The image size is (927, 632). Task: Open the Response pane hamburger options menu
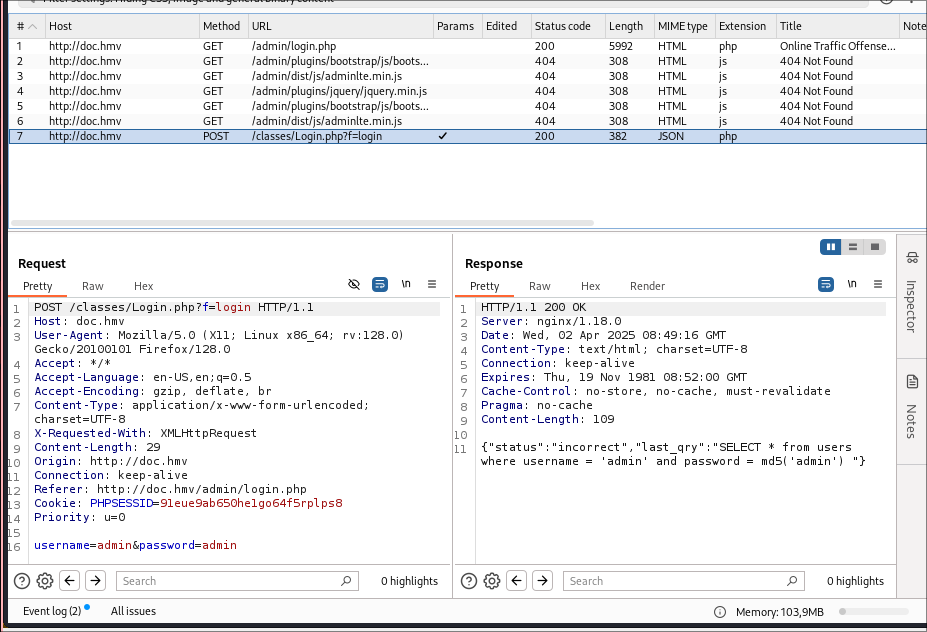(x=879, y=284)
